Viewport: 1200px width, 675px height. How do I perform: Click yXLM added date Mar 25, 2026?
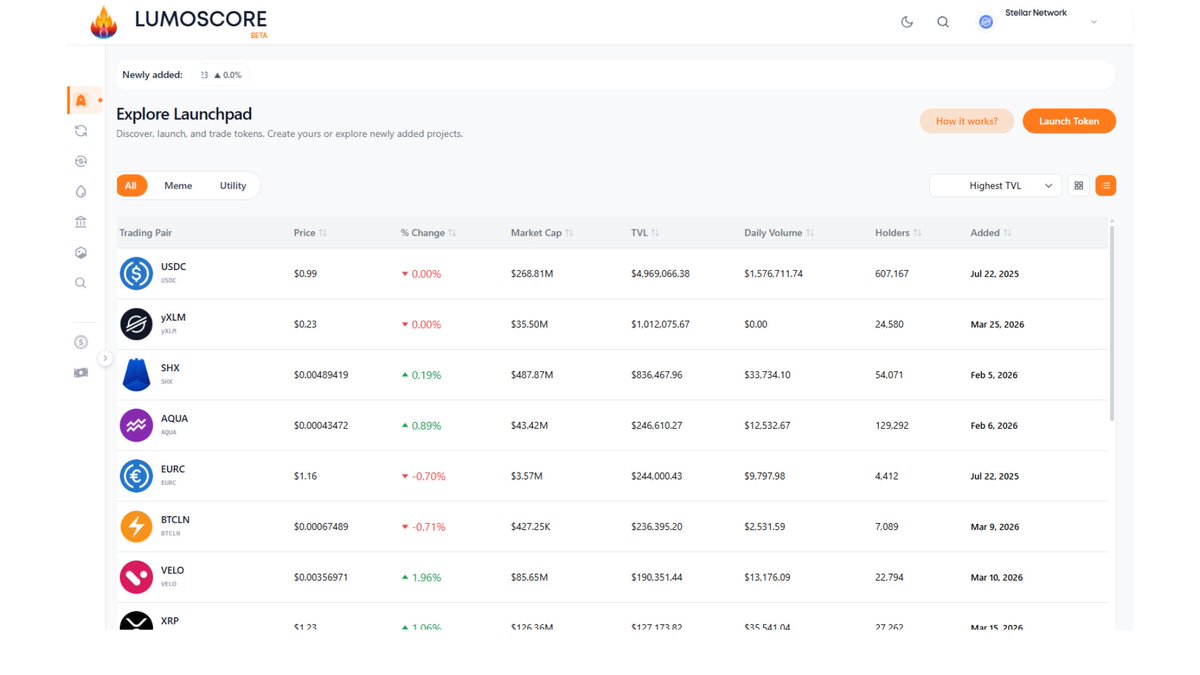coord(997,324)
